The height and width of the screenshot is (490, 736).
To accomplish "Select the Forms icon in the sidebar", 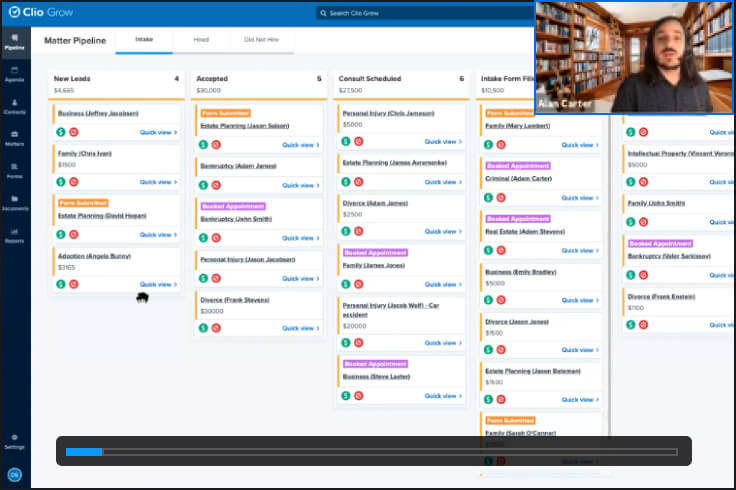I will click(14, 171).
